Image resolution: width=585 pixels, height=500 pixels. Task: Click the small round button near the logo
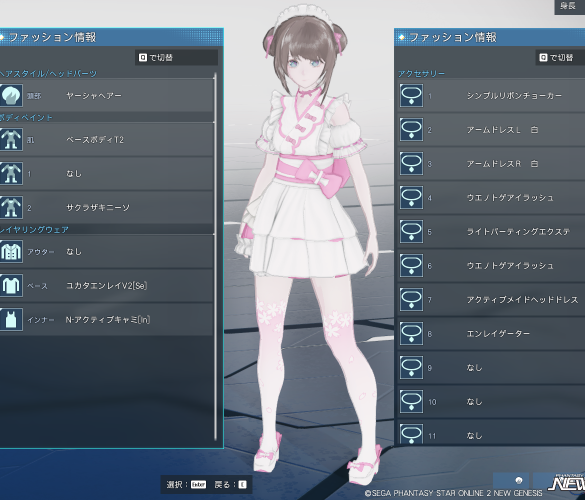[x=518, y=480]
